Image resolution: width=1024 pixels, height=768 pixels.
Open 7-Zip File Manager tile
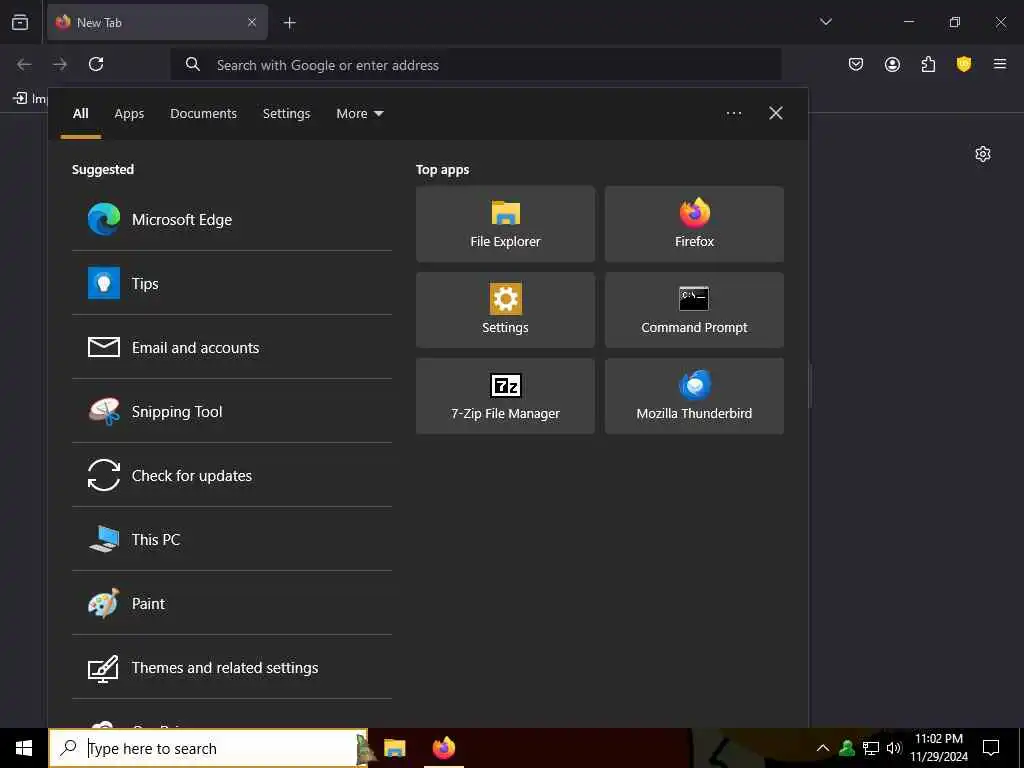(505, 396)
